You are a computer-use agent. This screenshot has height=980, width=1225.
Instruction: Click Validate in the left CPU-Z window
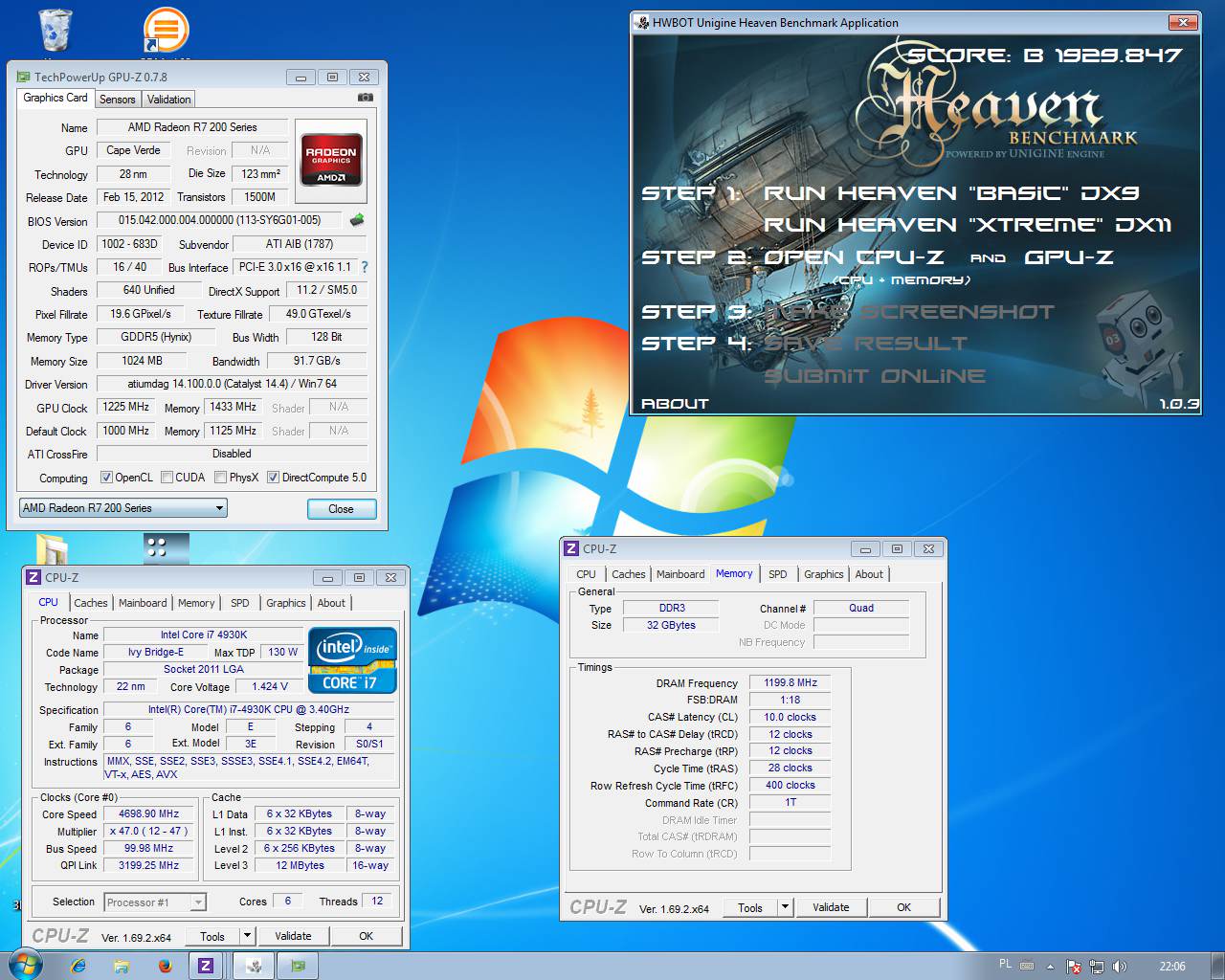[x=293, y=936]
